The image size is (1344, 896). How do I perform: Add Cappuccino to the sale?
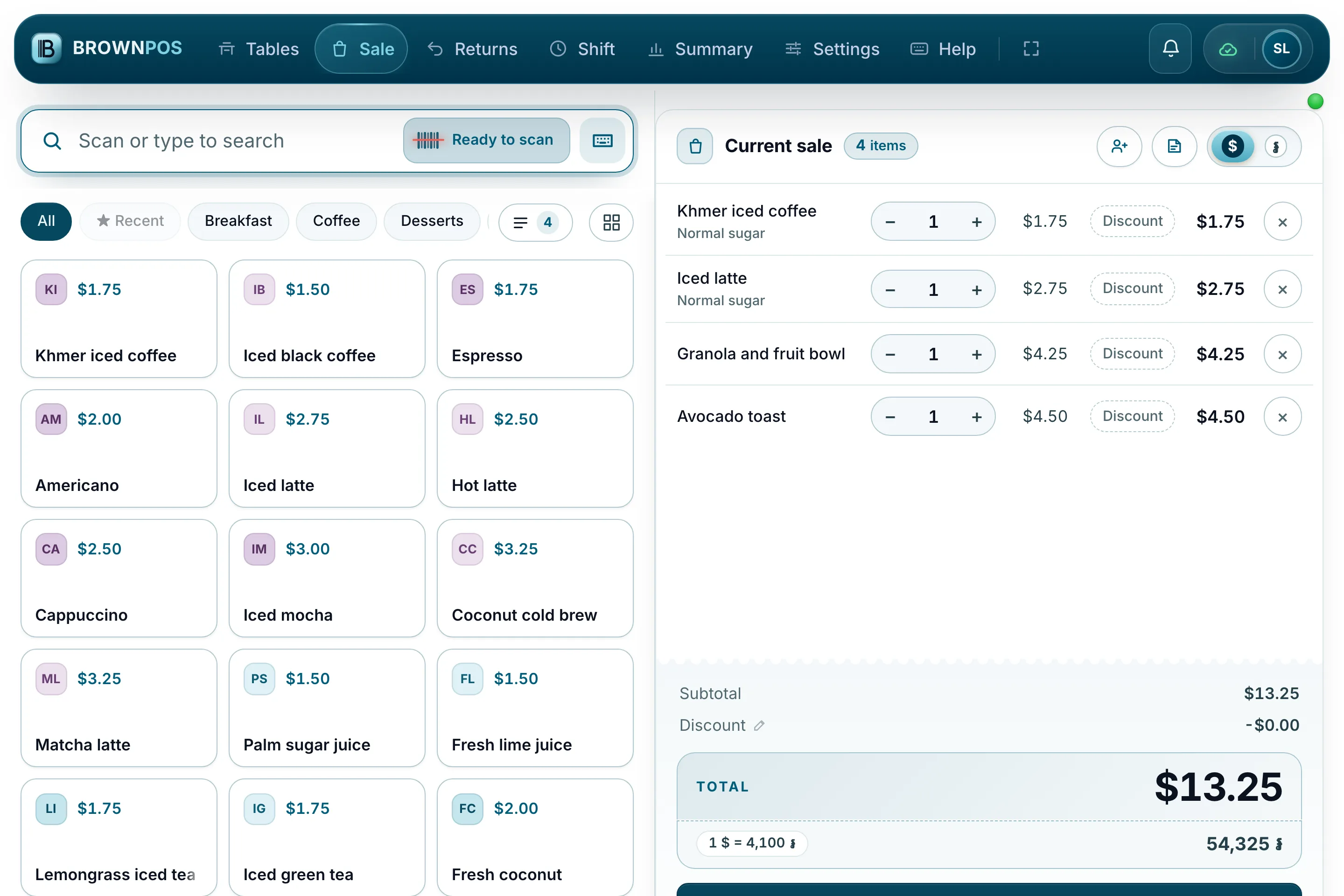119,578
